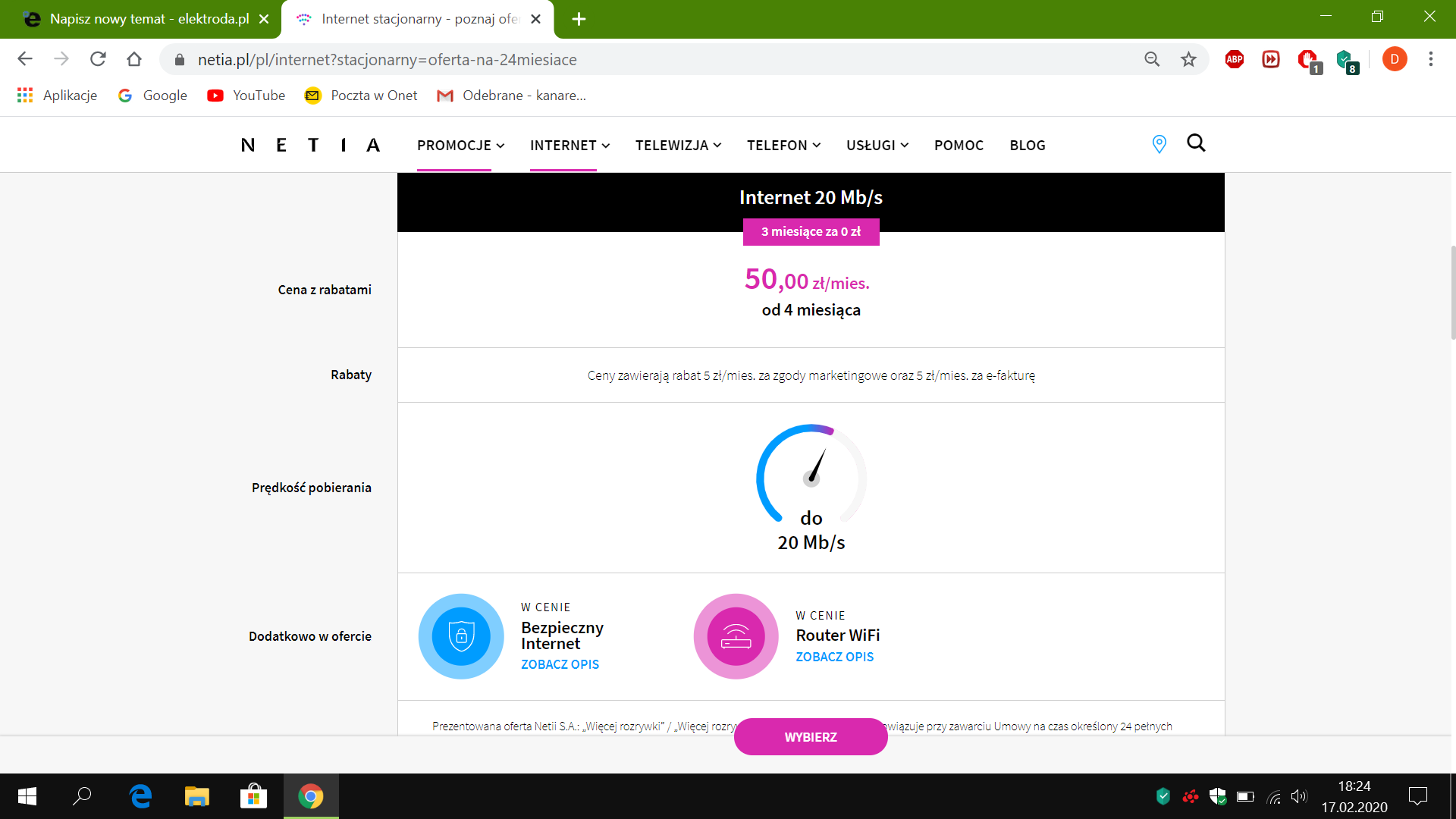The height and width of the screenshot is (819, 1456).
Task: Open the Chrome profile avatar D
Action: point(1395,59)
